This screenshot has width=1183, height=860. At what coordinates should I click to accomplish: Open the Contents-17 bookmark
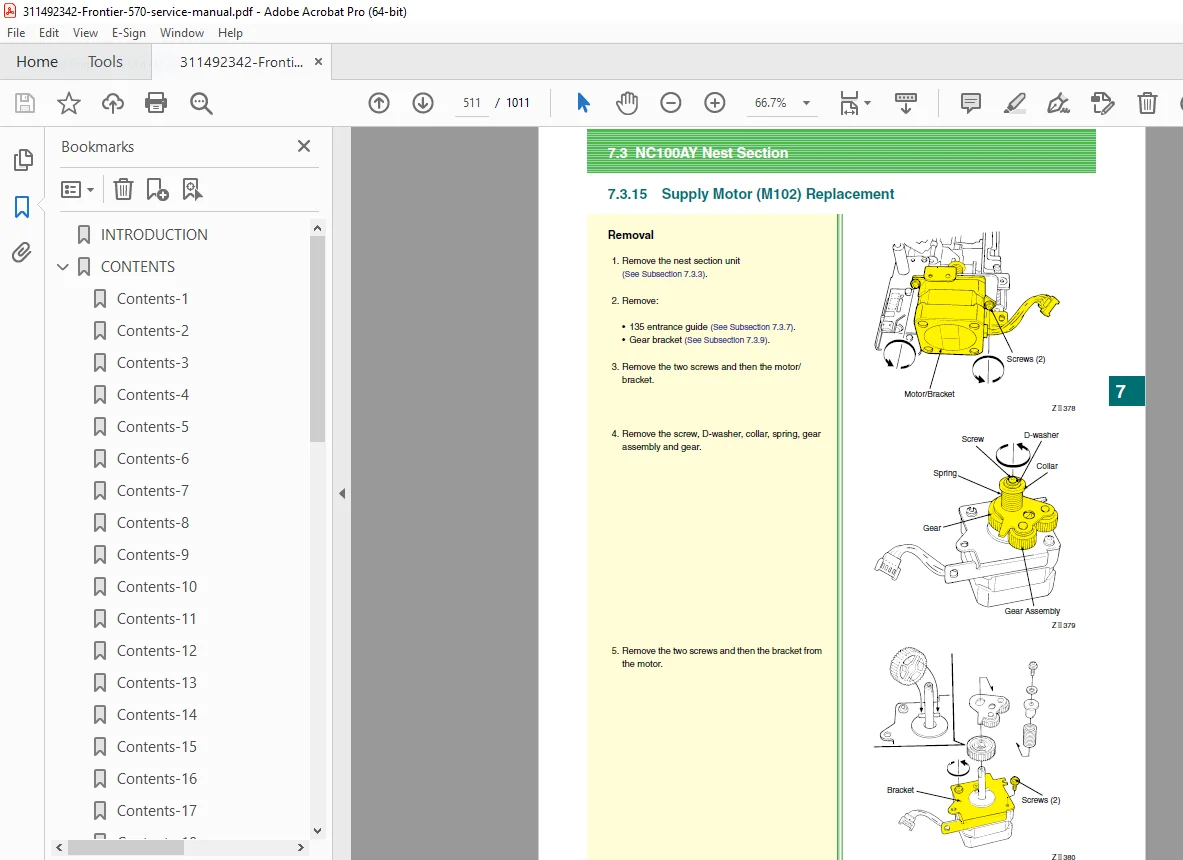(157, 811)
